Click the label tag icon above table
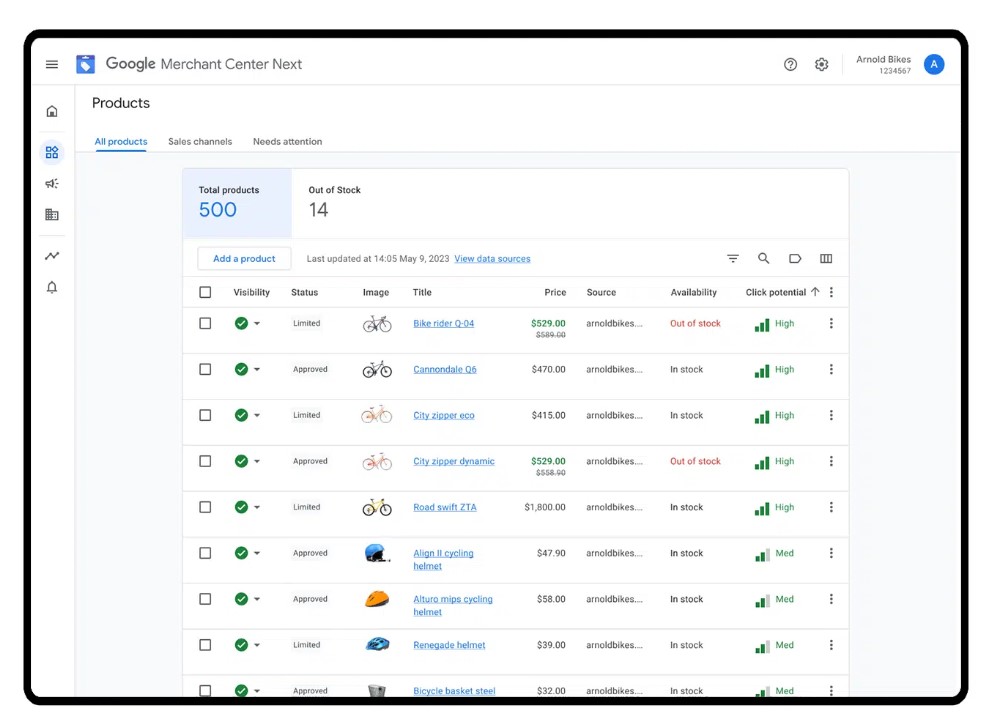Screen dimensions: 987x720 click(795, 259)
